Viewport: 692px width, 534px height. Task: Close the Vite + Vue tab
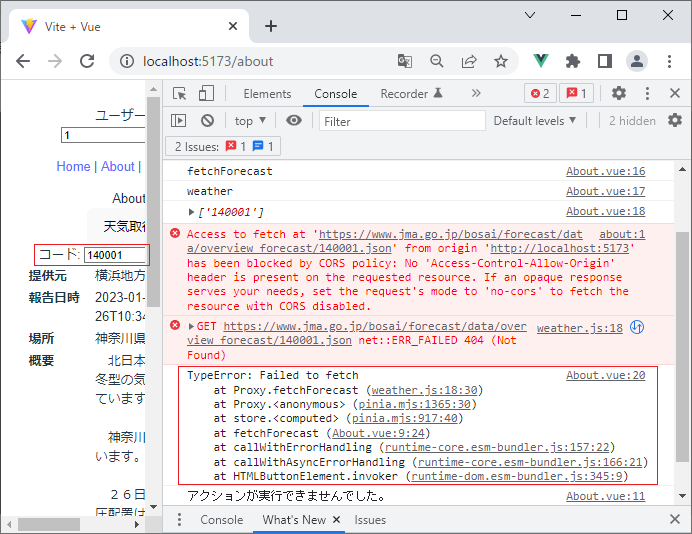(x=233, y=26)
